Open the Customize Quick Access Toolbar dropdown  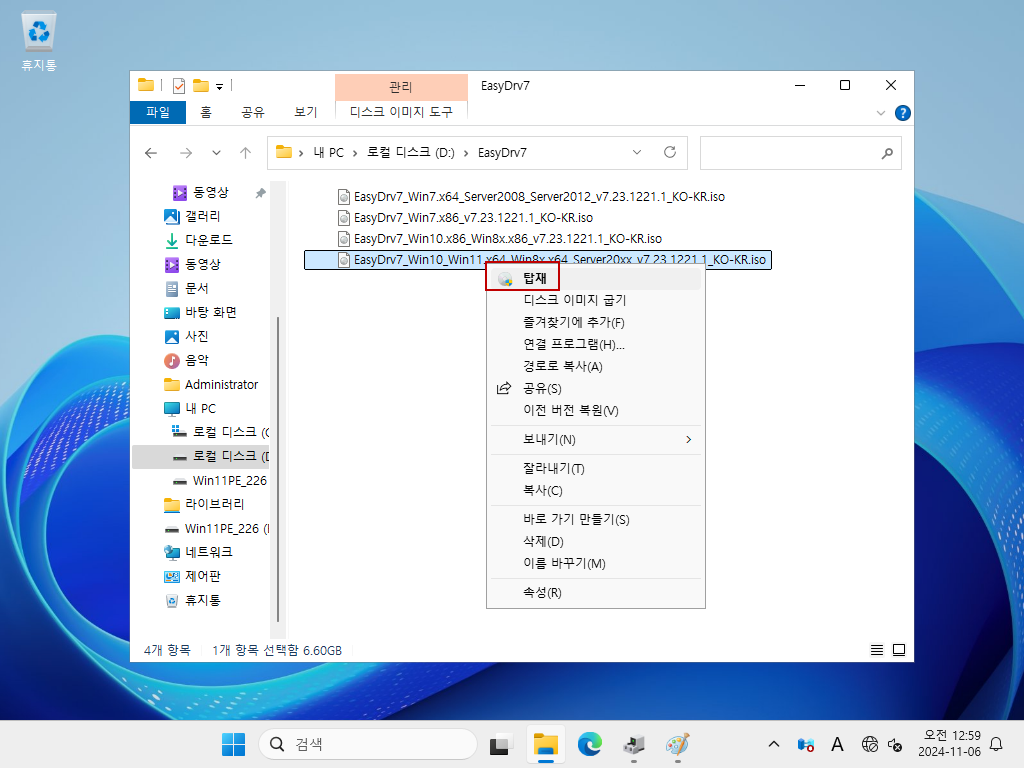click(219, 86)
